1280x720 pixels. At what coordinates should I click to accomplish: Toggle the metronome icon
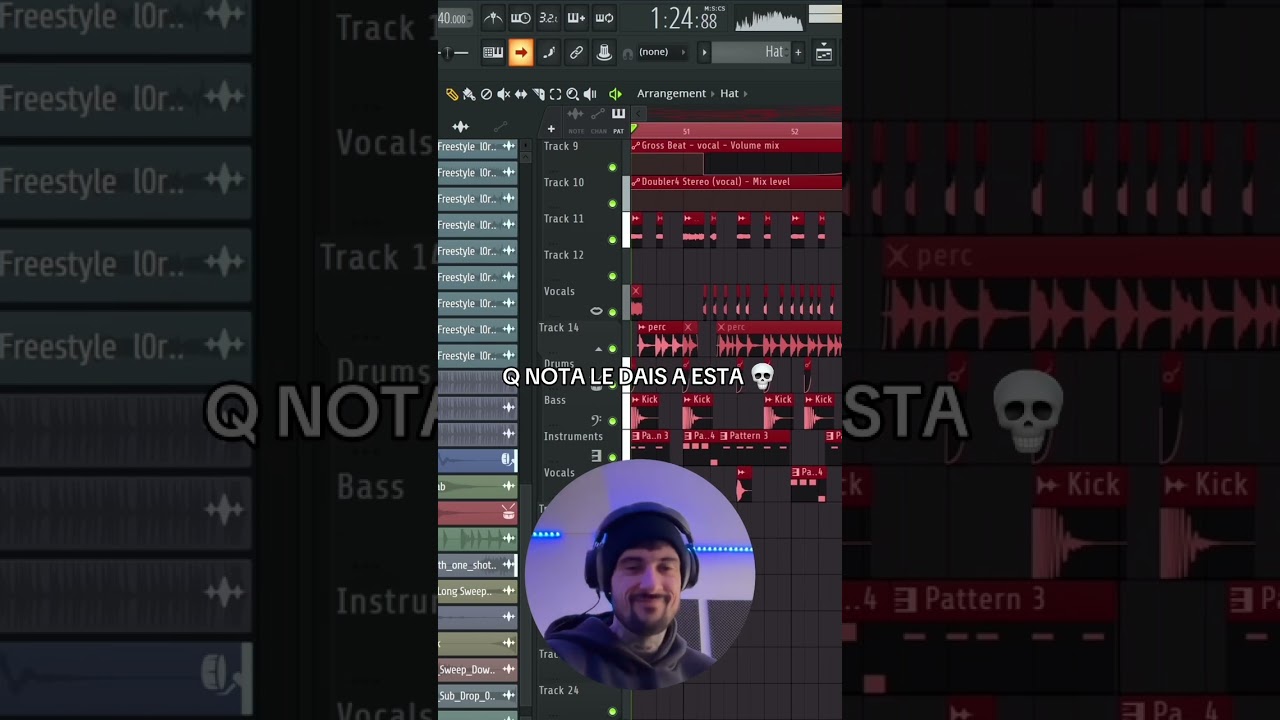[493, 18]
